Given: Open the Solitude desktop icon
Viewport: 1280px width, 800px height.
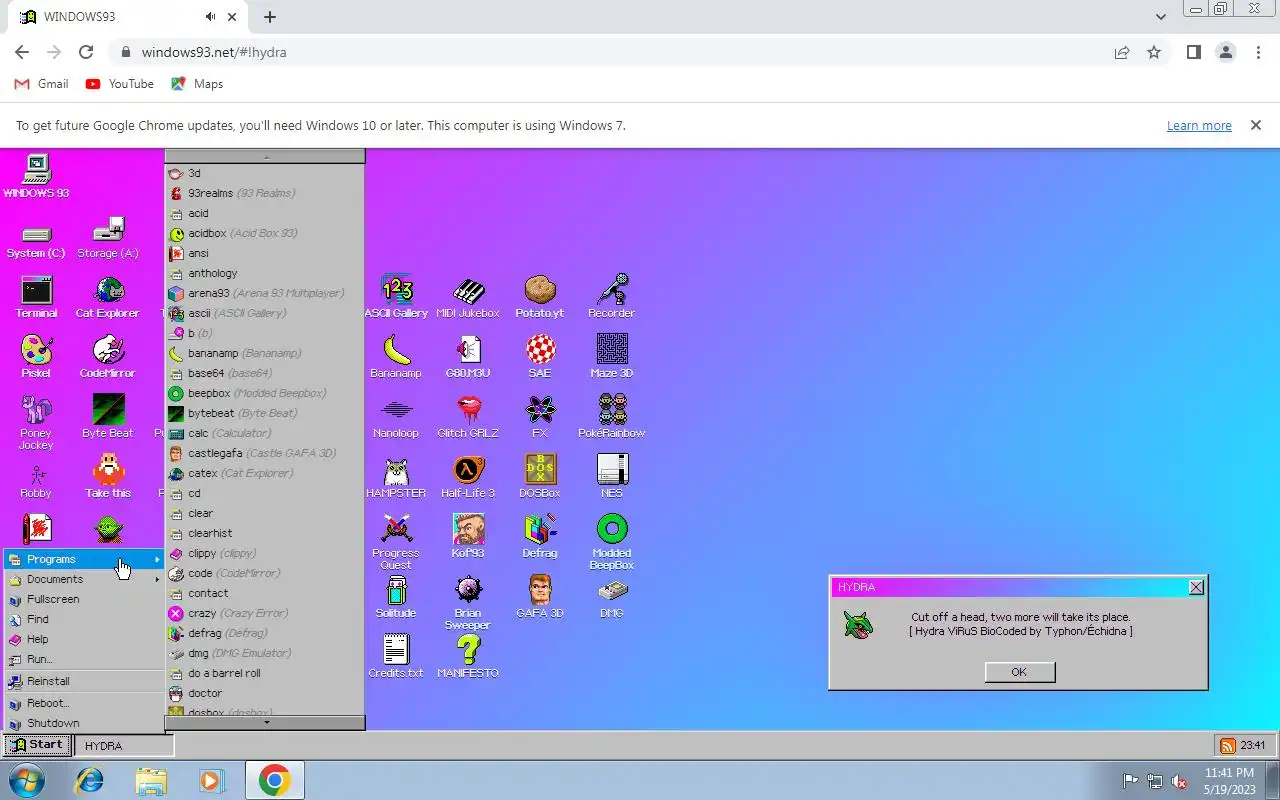Looking at the screenshot, I should point(397,597).
